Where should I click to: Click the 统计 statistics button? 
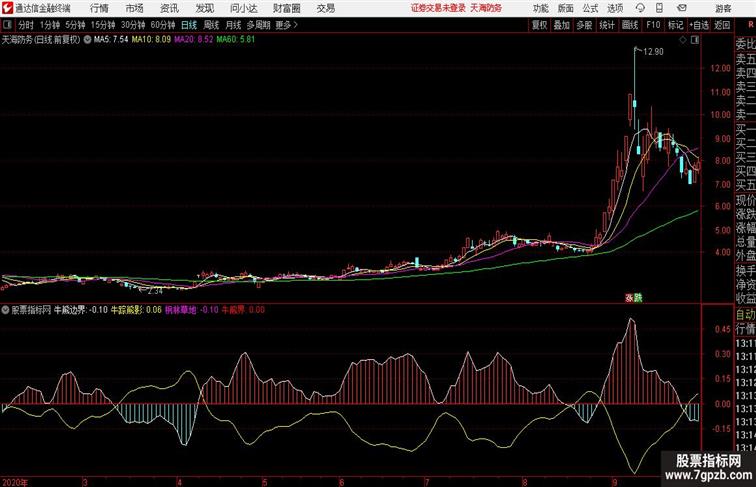tap(607, 25)
